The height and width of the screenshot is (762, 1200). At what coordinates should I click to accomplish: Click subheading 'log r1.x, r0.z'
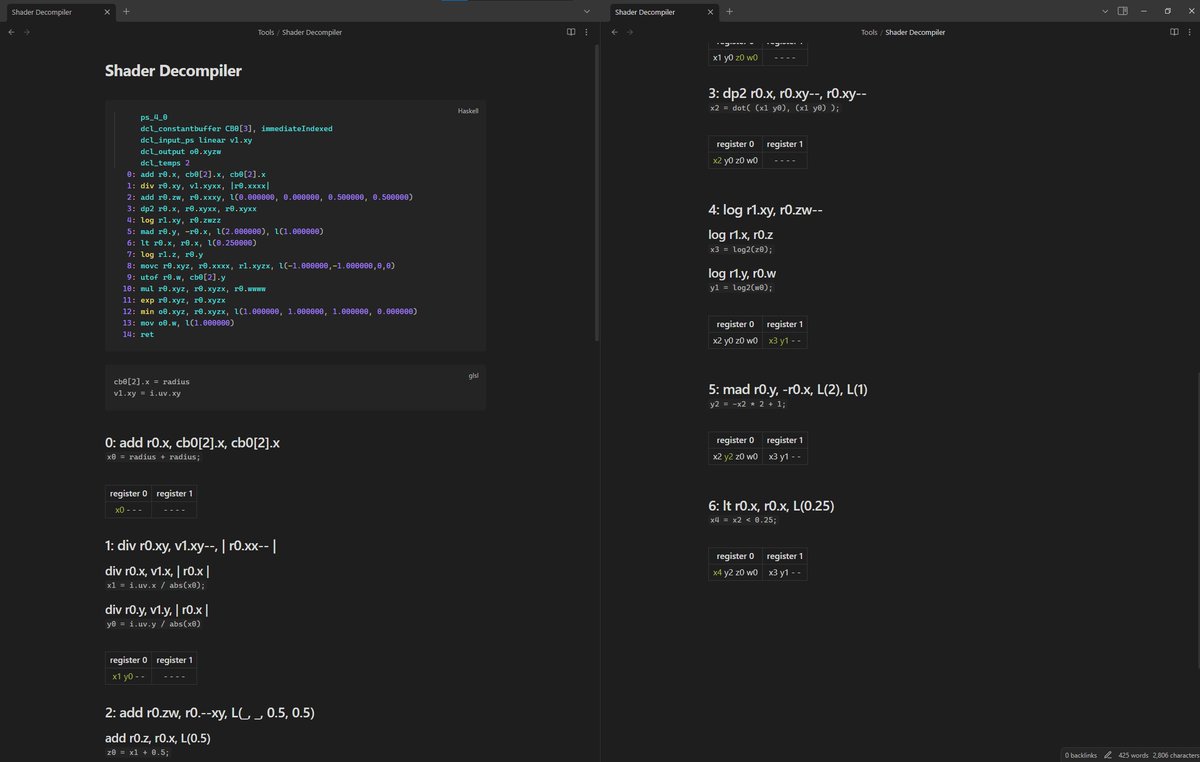click(x=741, y=235)
